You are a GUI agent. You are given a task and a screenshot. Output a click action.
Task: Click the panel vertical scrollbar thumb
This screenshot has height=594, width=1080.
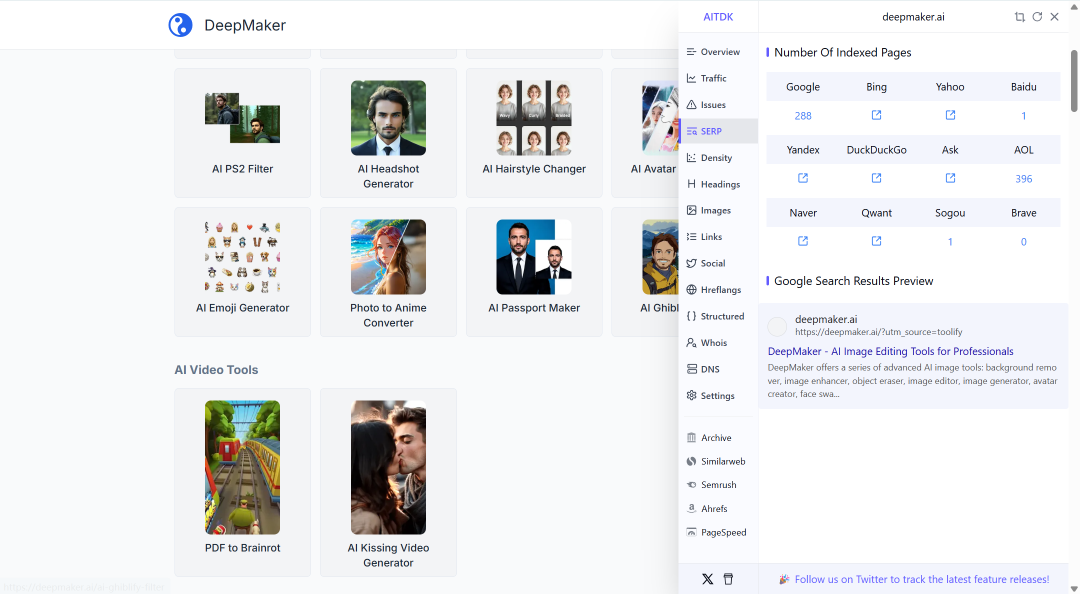[x=1074, y=81]
